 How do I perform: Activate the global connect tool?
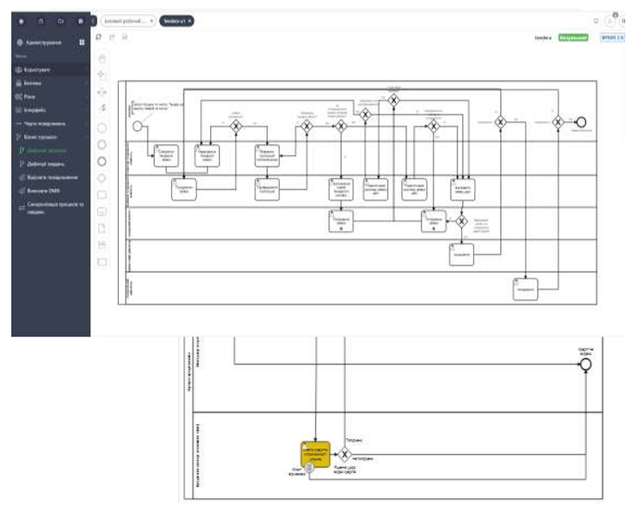tap(102, 108)
